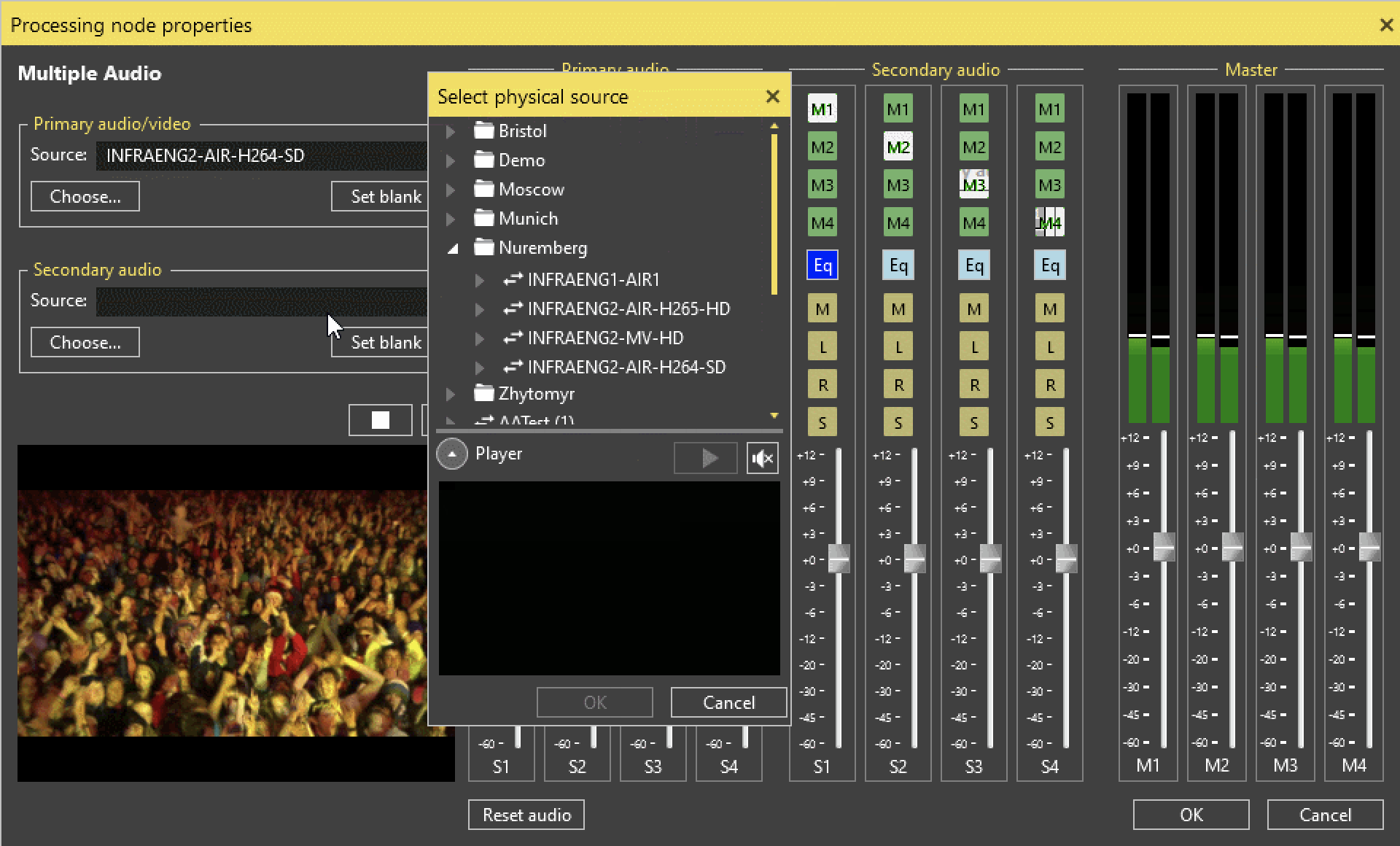Collapse the Player panel with round arrow

[x=452, y=454]
